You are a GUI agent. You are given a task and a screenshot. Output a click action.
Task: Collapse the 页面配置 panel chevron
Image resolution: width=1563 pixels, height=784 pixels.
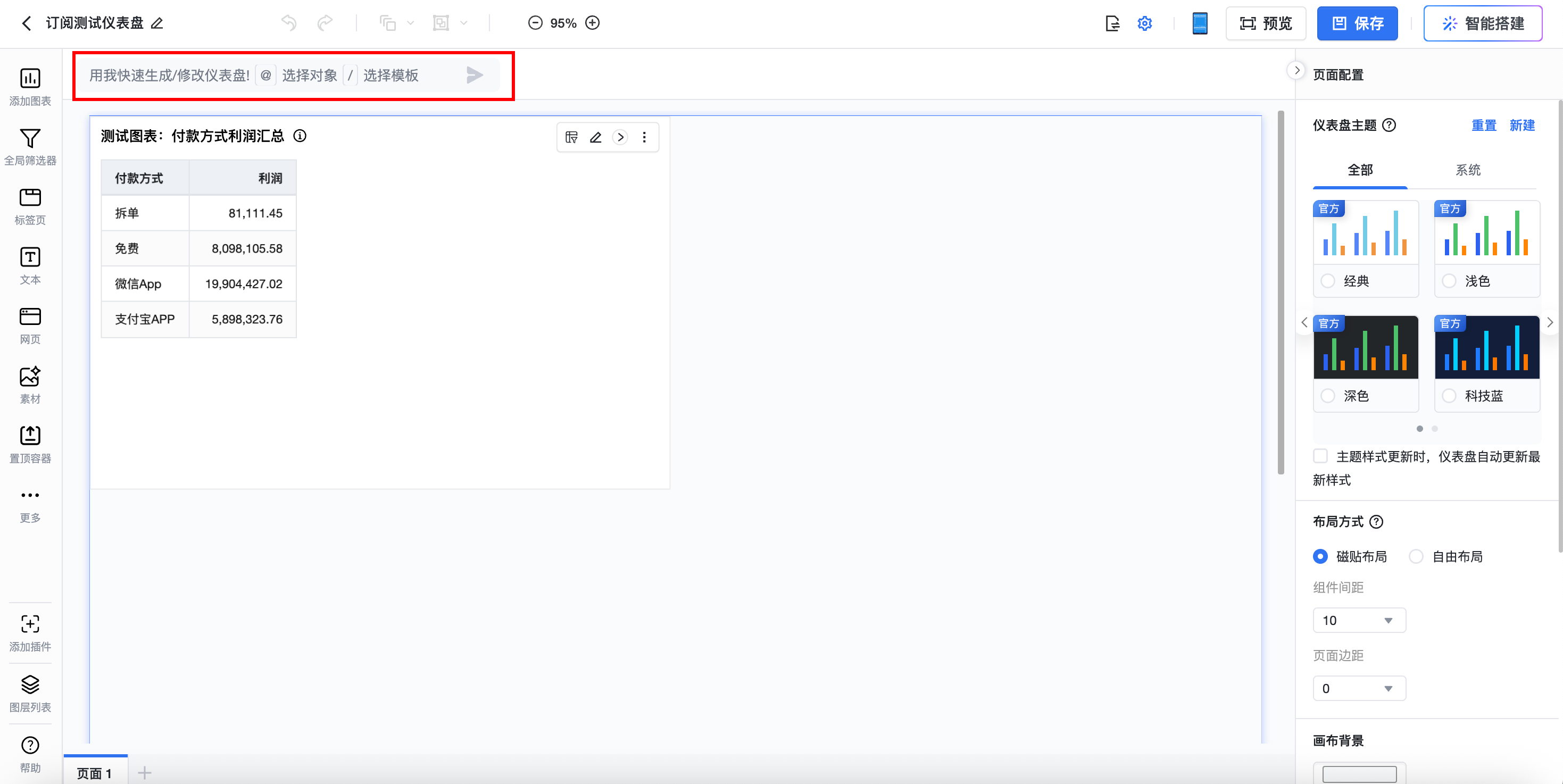1296,70
